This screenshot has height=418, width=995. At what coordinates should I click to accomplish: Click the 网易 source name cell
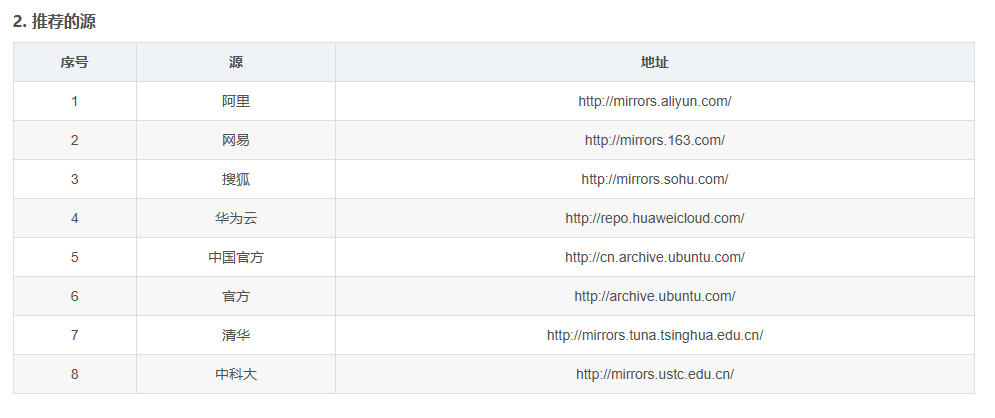click(236, 140)
